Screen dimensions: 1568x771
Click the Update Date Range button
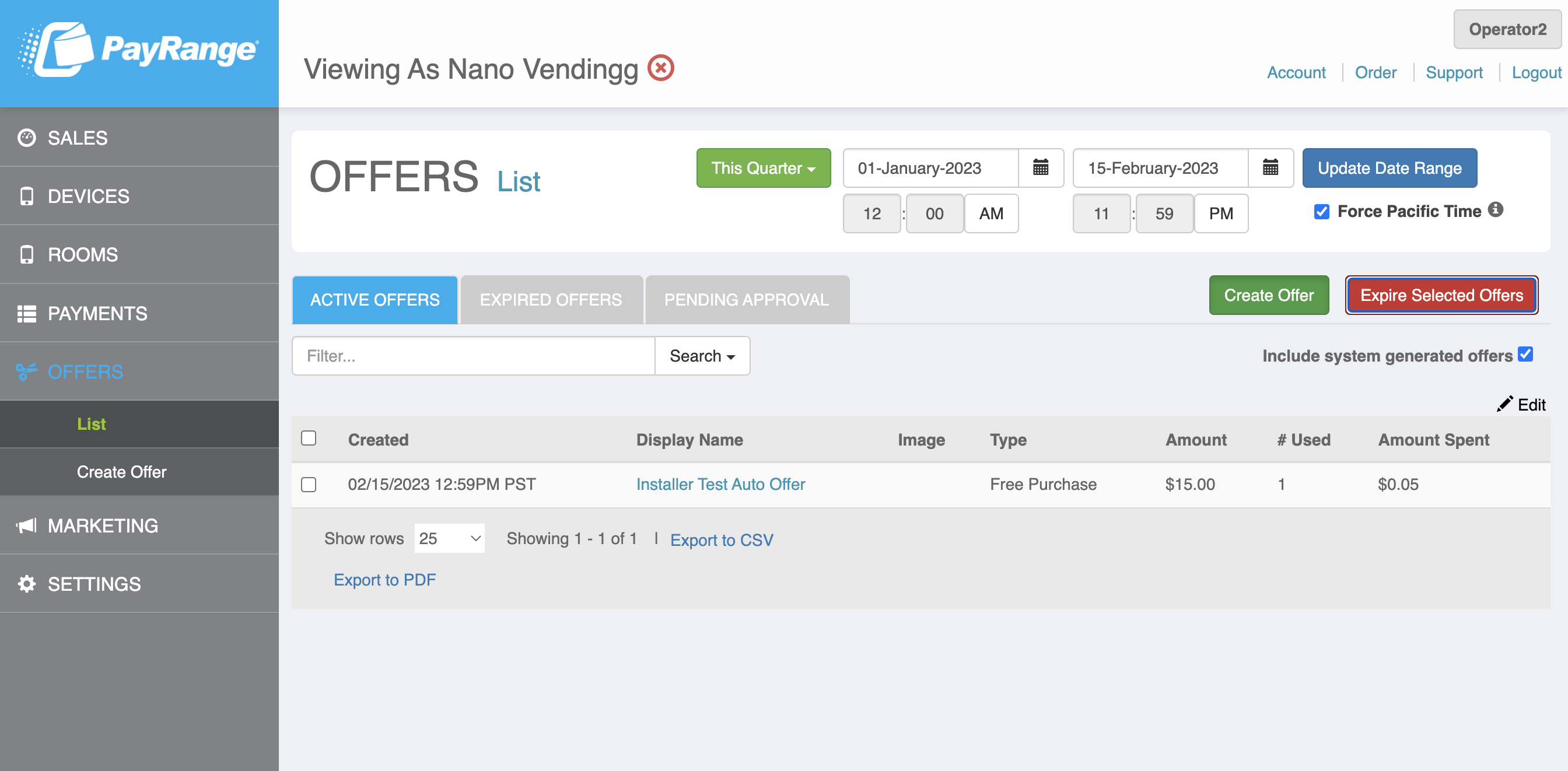click(x=1389, y=168)
